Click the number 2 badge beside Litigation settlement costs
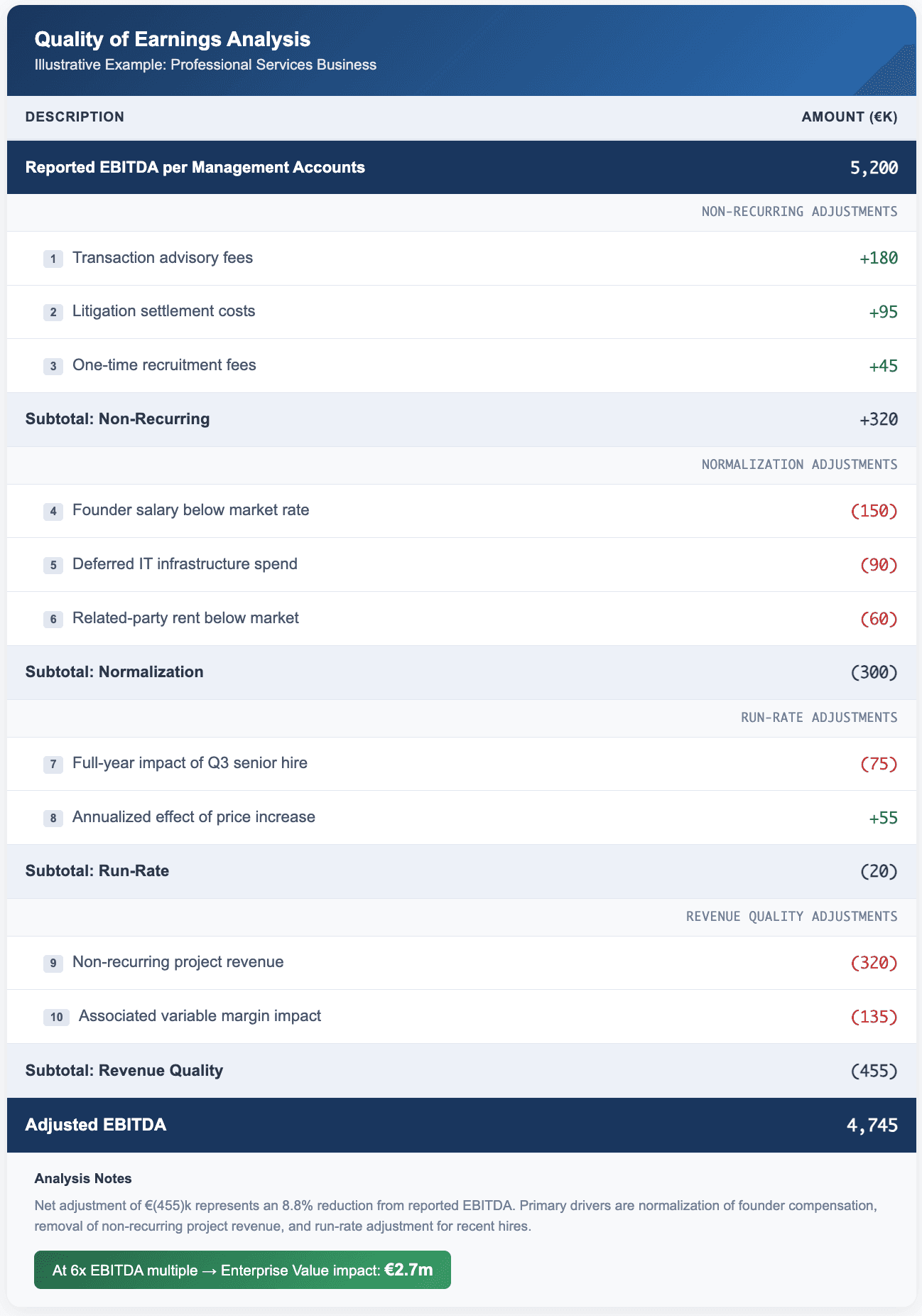Image resolution: width=922 pixels, height=1316 pixels. coord(53,312)
